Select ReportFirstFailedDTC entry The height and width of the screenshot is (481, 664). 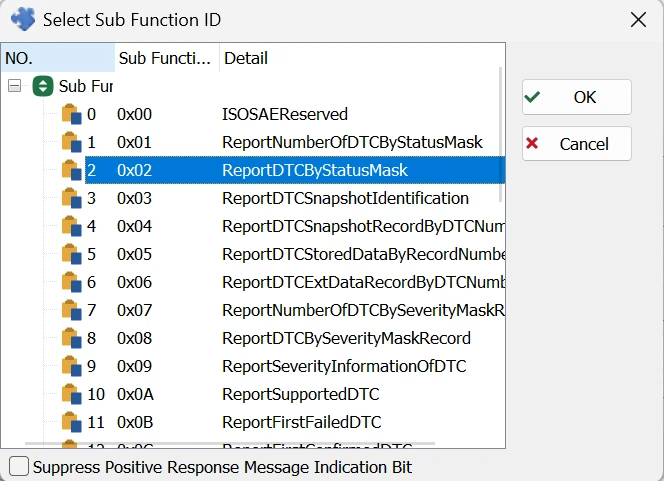pyautogui.click(x=301, y=422)
